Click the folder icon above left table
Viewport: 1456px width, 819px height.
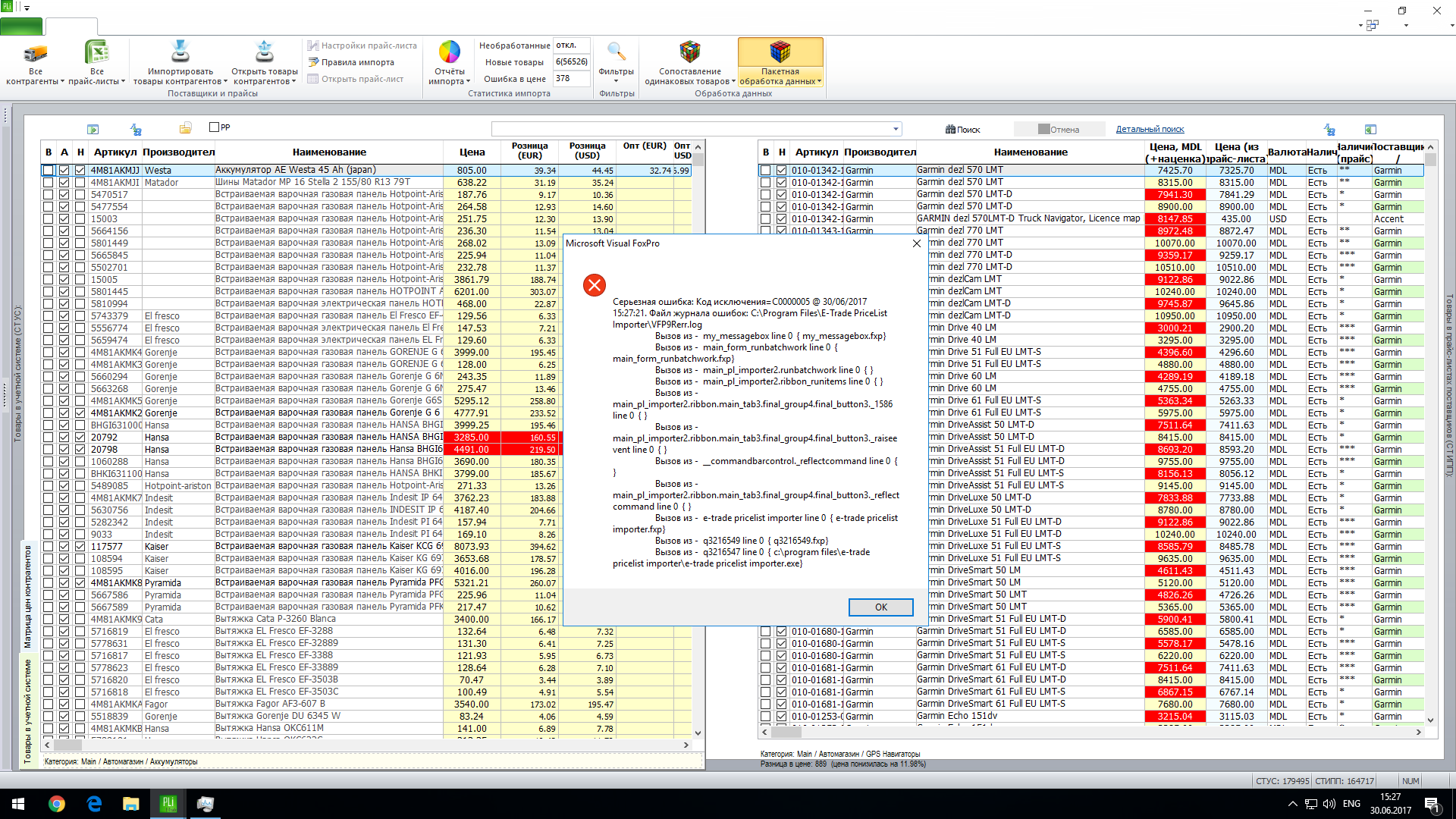click(186, 128)
